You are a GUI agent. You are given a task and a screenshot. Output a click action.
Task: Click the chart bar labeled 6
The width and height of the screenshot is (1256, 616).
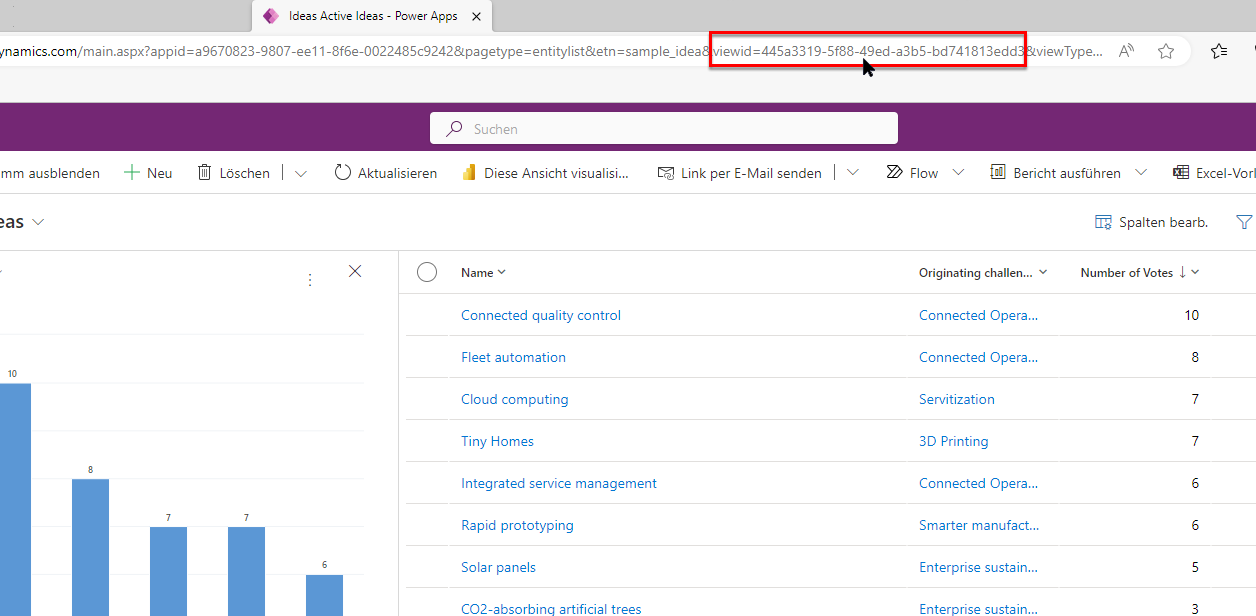coord(324,595)
